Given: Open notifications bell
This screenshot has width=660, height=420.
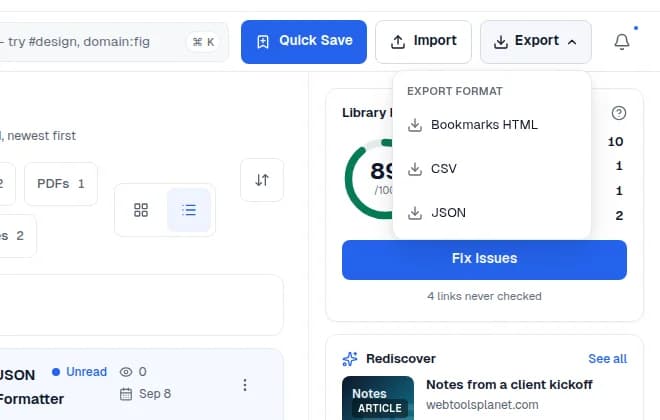Looking at the screenshot, I should point(622,42).
